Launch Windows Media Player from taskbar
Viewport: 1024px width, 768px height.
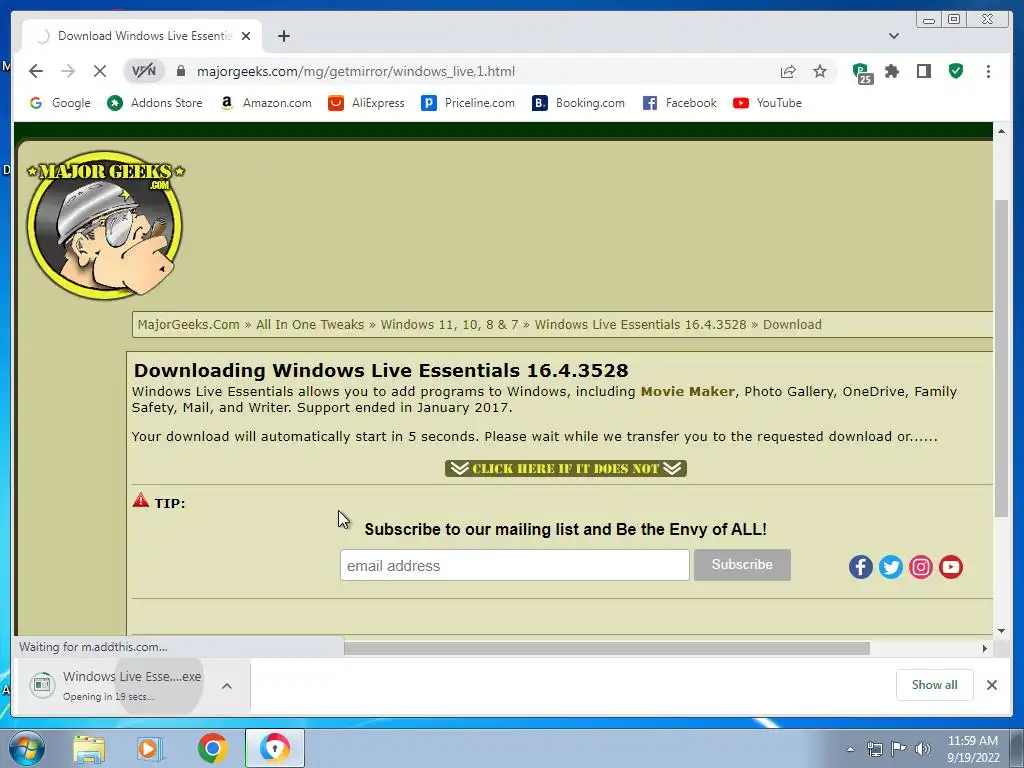click(150, 748)
